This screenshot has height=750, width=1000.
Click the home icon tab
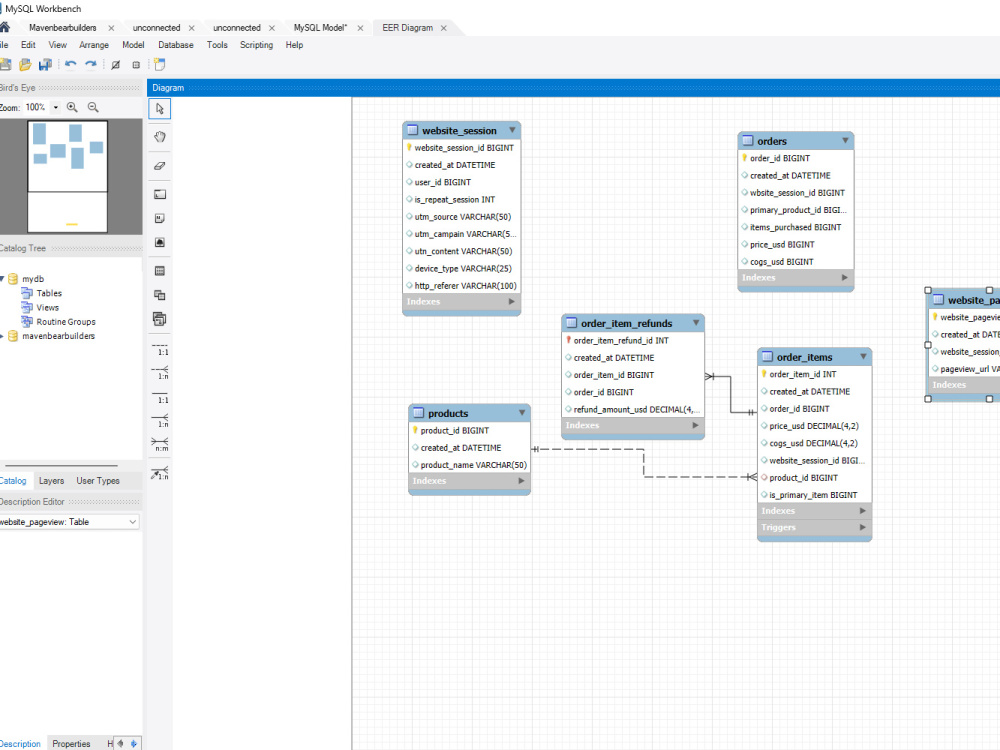[x=4, y=27]
